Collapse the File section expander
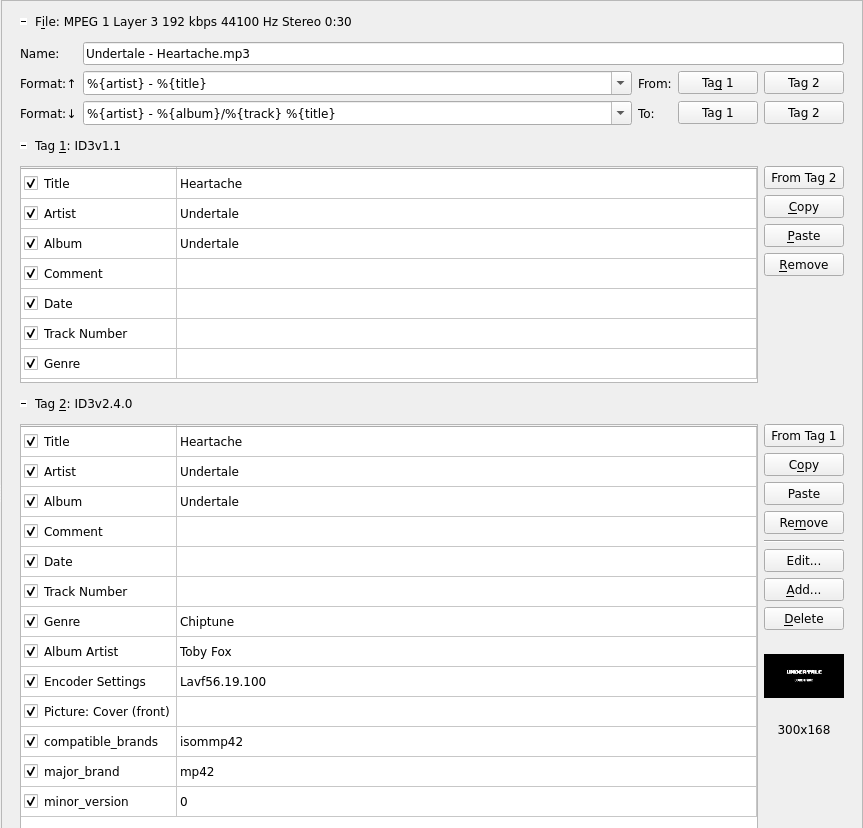The width and height of the screenshot is (863, 828). [x=23, y=21]
